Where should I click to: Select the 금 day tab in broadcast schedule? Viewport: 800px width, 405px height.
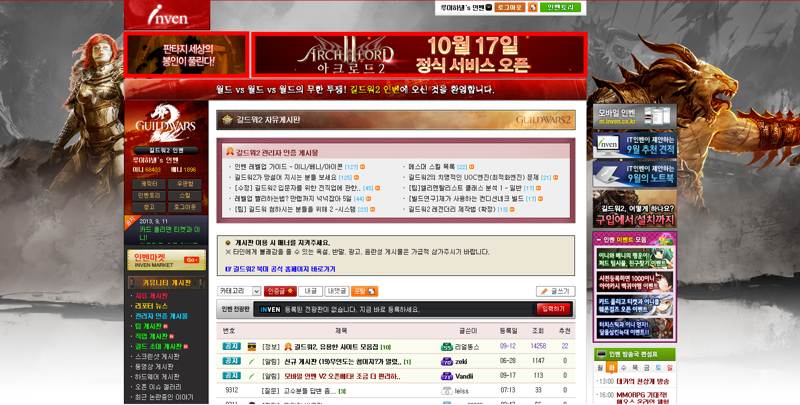(646, 368)
